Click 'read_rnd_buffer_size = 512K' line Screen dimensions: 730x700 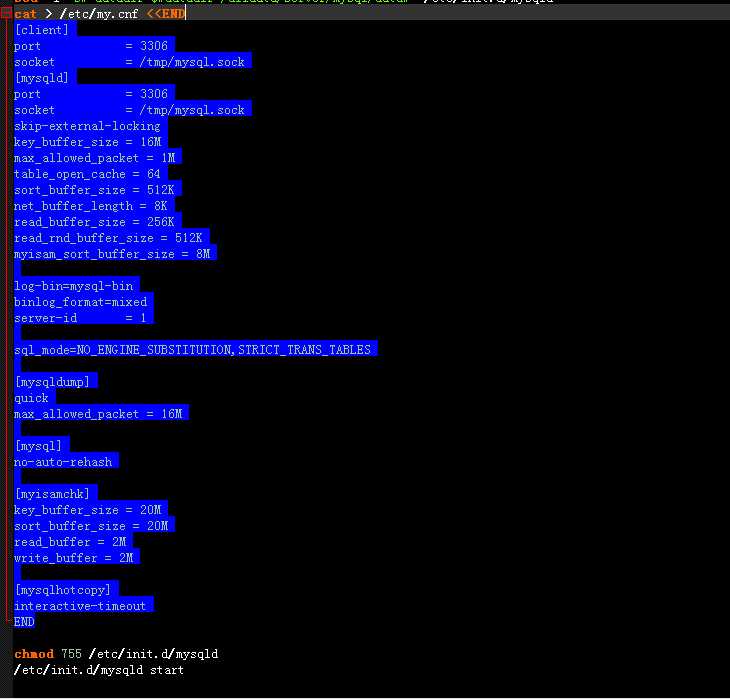[x=108, y=238]
